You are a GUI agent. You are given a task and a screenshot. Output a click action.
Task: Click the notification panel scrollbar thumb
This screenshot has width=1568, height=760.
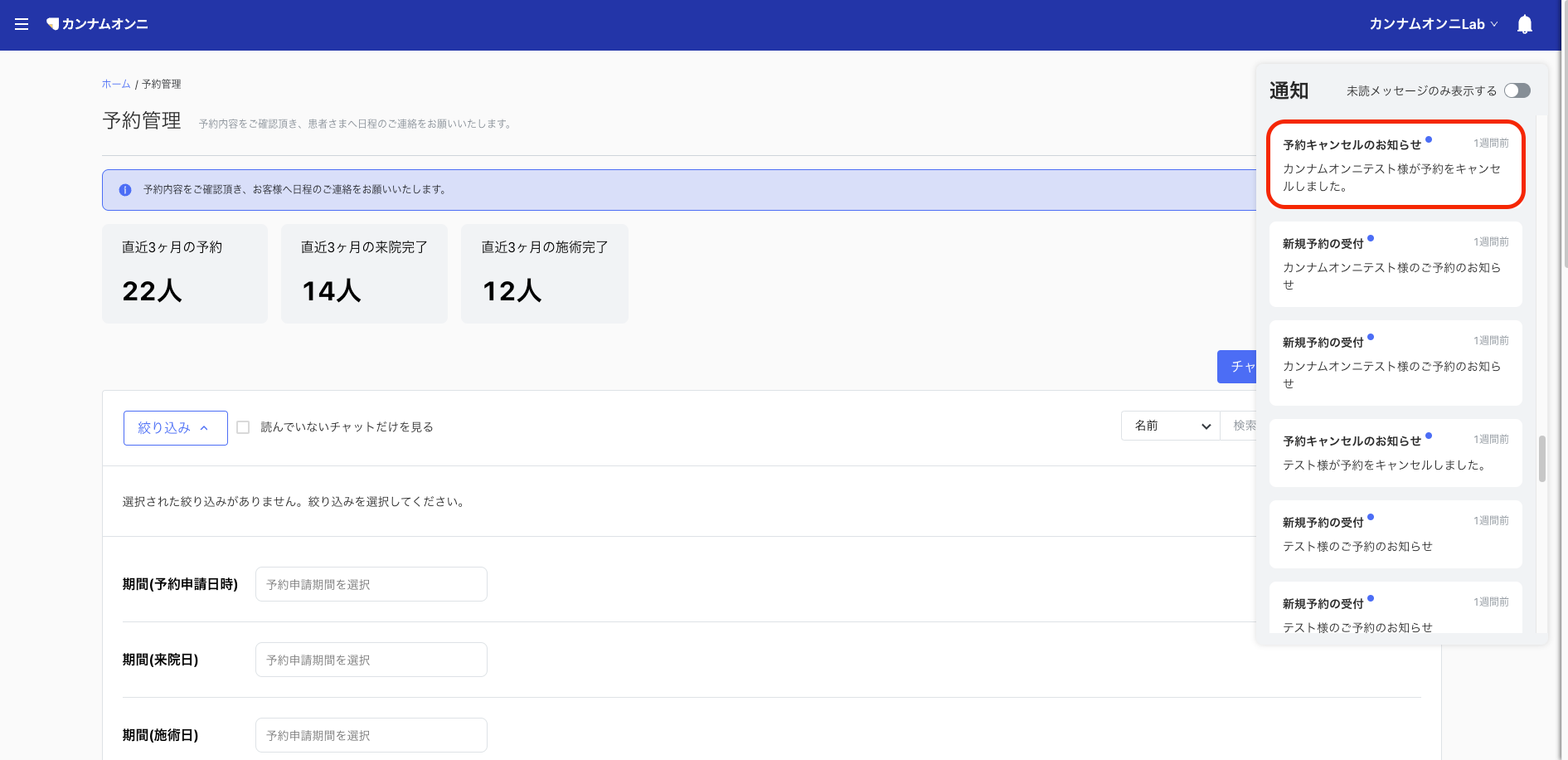click(1542, 458)
